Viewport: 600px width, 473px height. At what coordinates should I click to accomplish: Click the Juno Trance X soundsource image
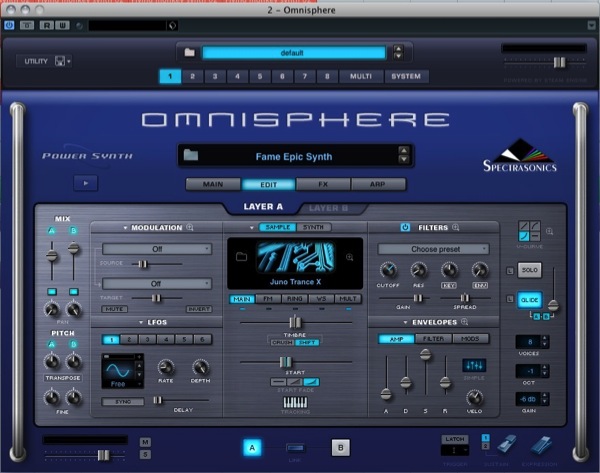coord(295,256)
